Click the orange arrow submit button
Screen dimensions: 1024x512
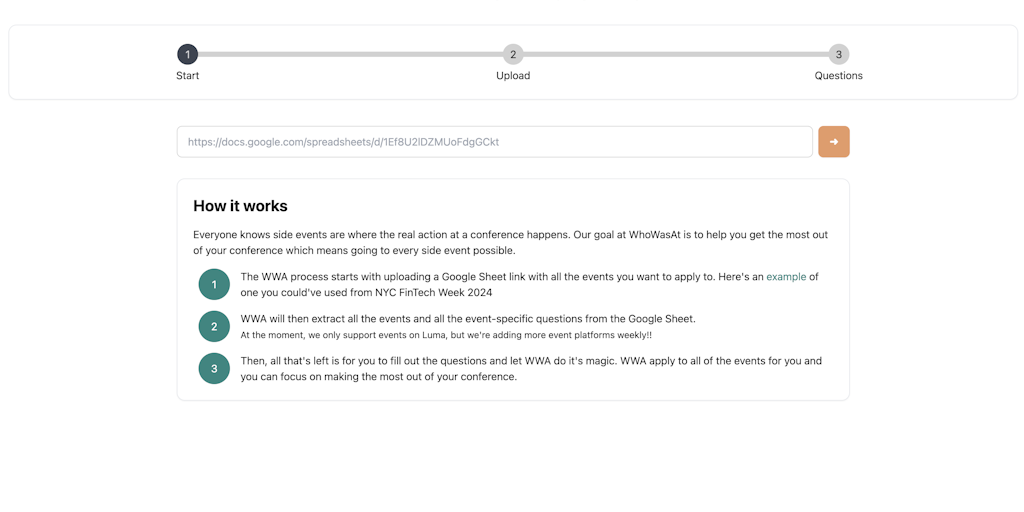(833, 142)
